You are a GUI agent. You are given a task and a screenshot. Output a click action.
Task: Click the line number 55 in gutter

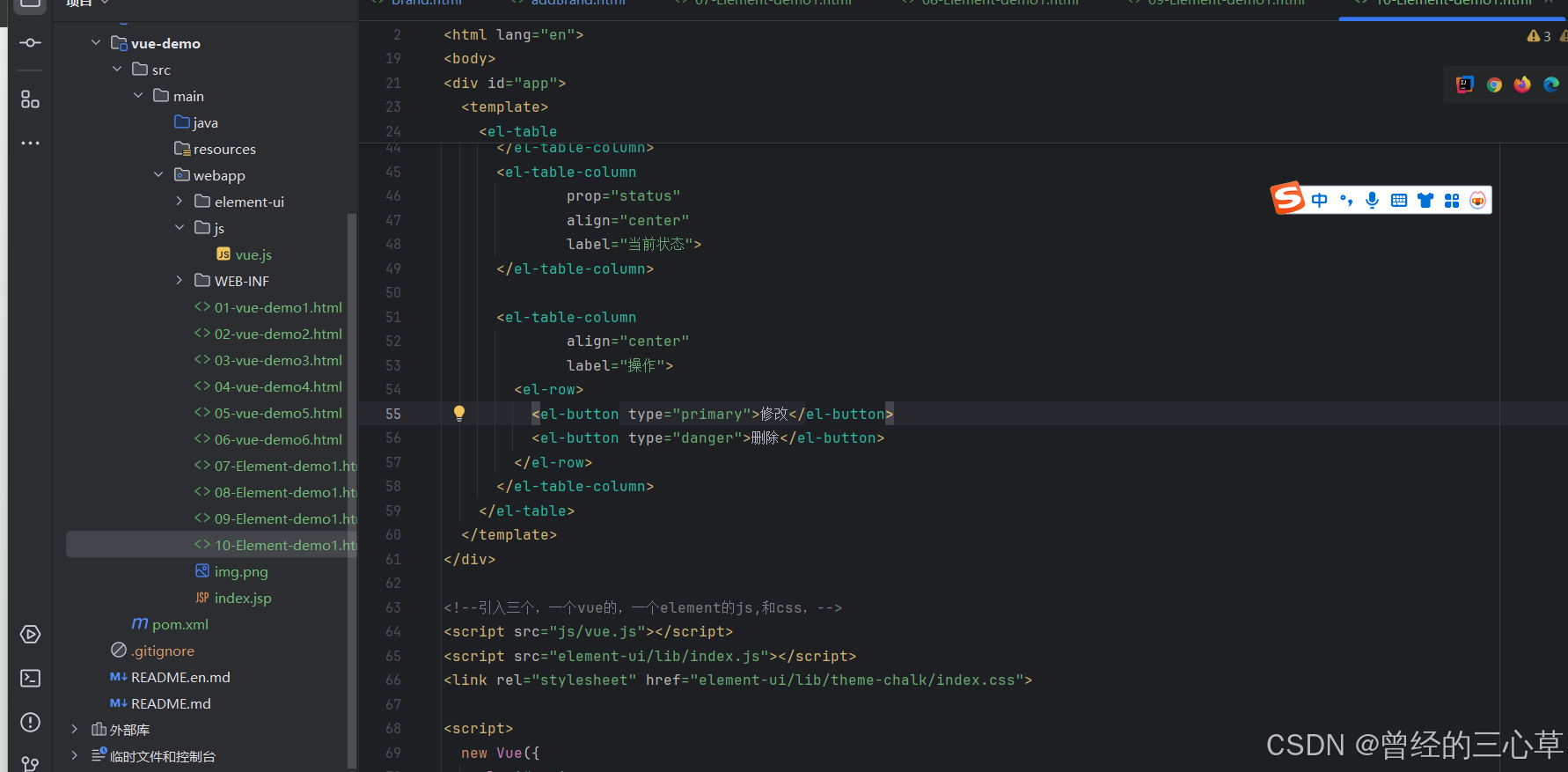pos(392,414)
